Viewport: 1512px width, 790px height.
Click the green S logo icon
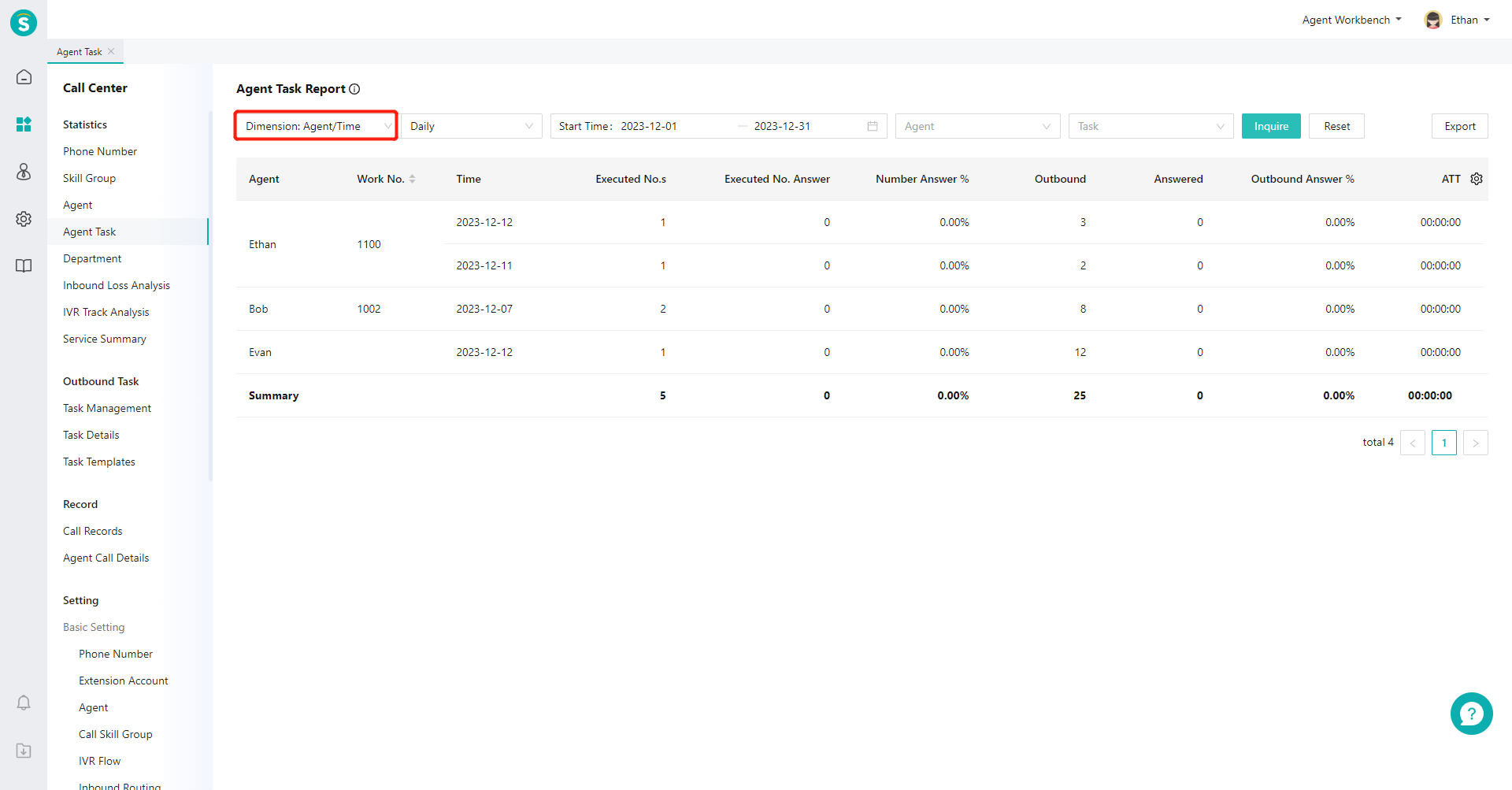click(x=24, y=22)
